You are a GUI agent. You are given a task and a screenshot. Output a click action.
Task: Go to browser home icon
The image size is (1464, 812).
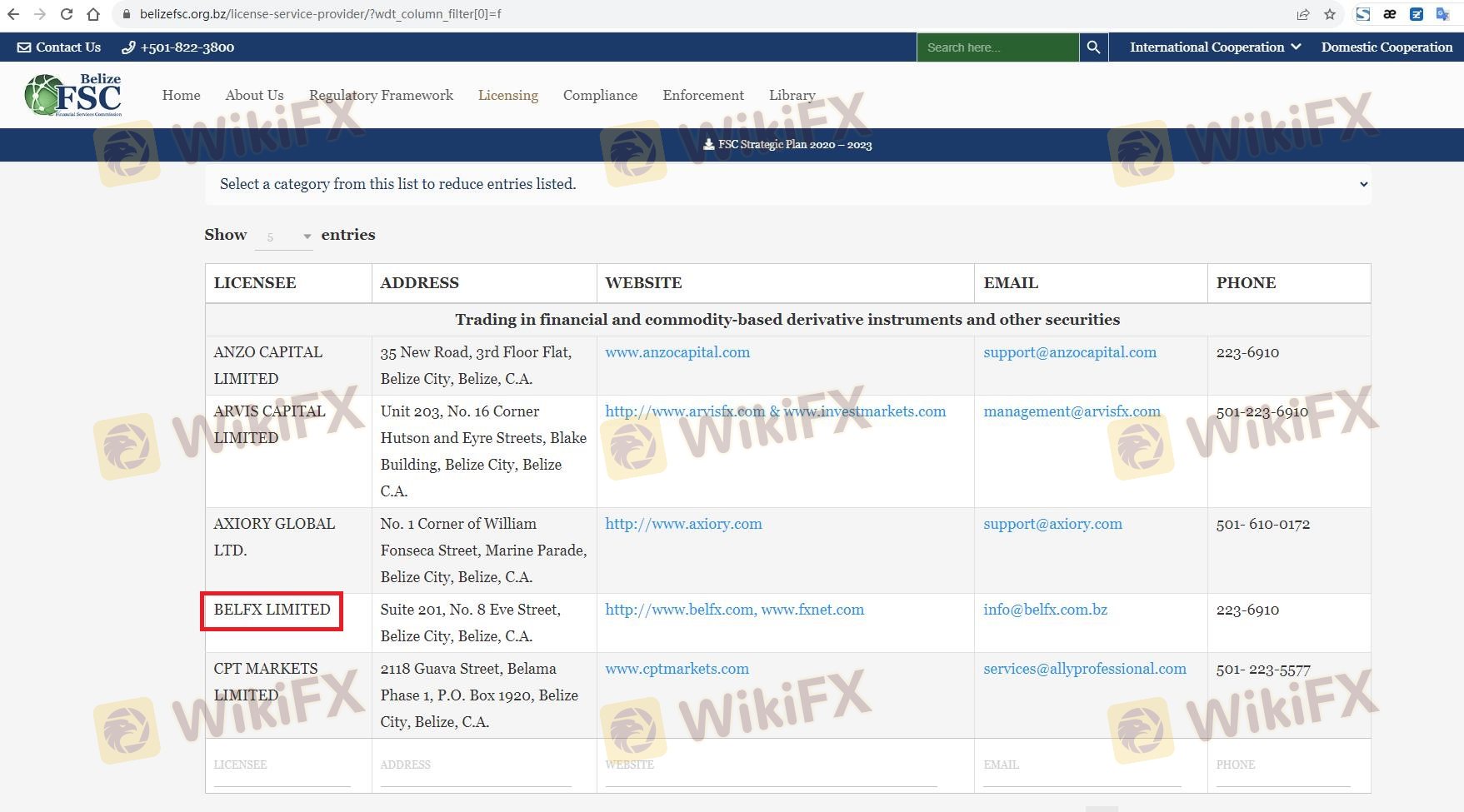click(93, 14)
